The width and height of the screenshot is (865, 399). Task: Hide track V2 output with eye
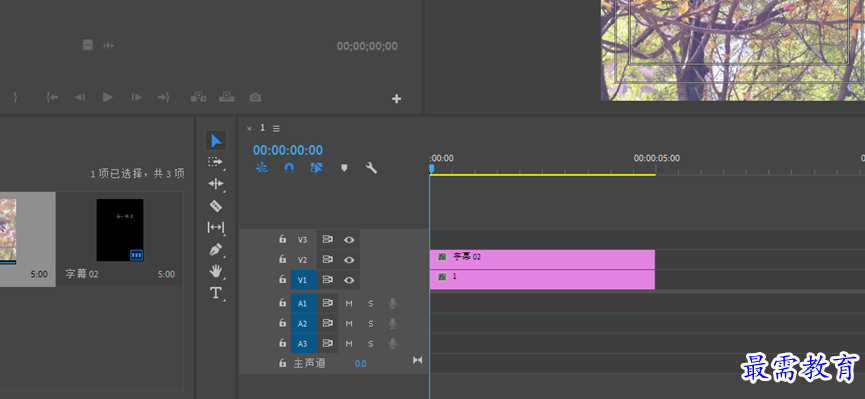pos(349,259)
